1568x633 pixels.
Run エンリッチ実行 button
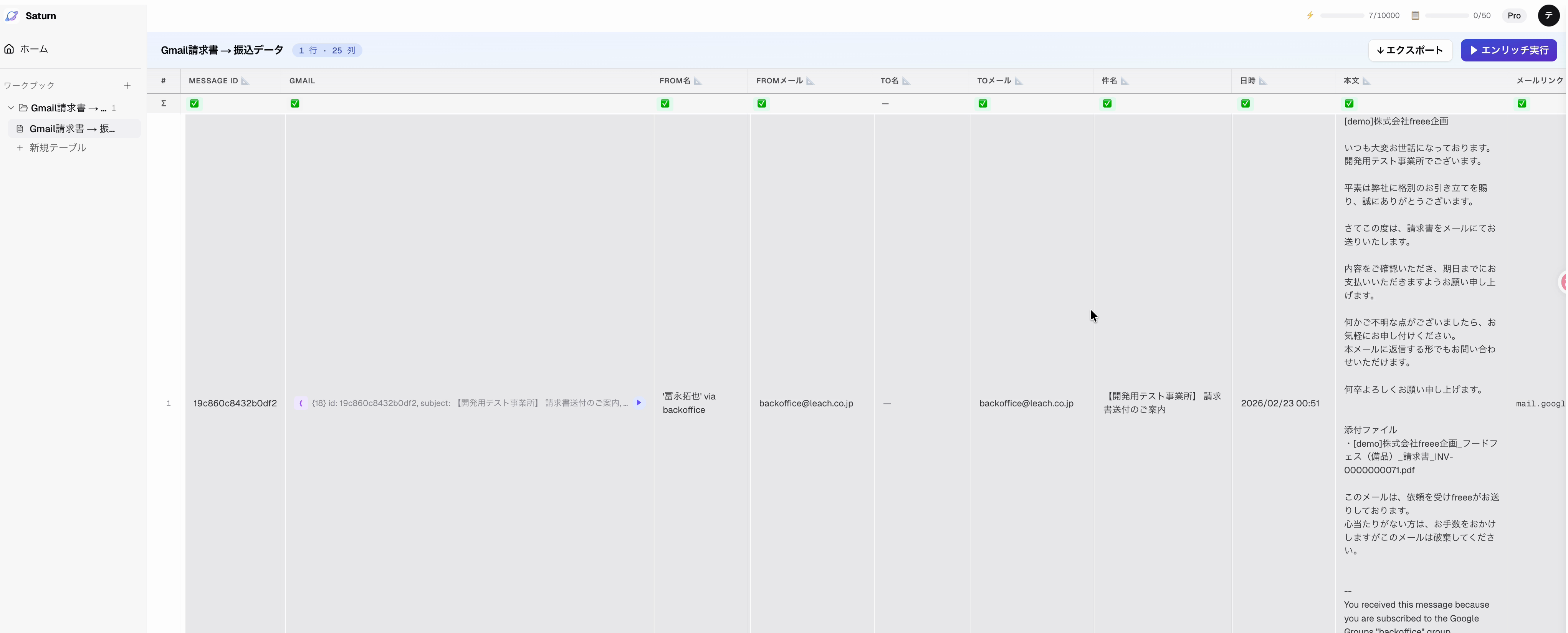tap(1508, 50)
